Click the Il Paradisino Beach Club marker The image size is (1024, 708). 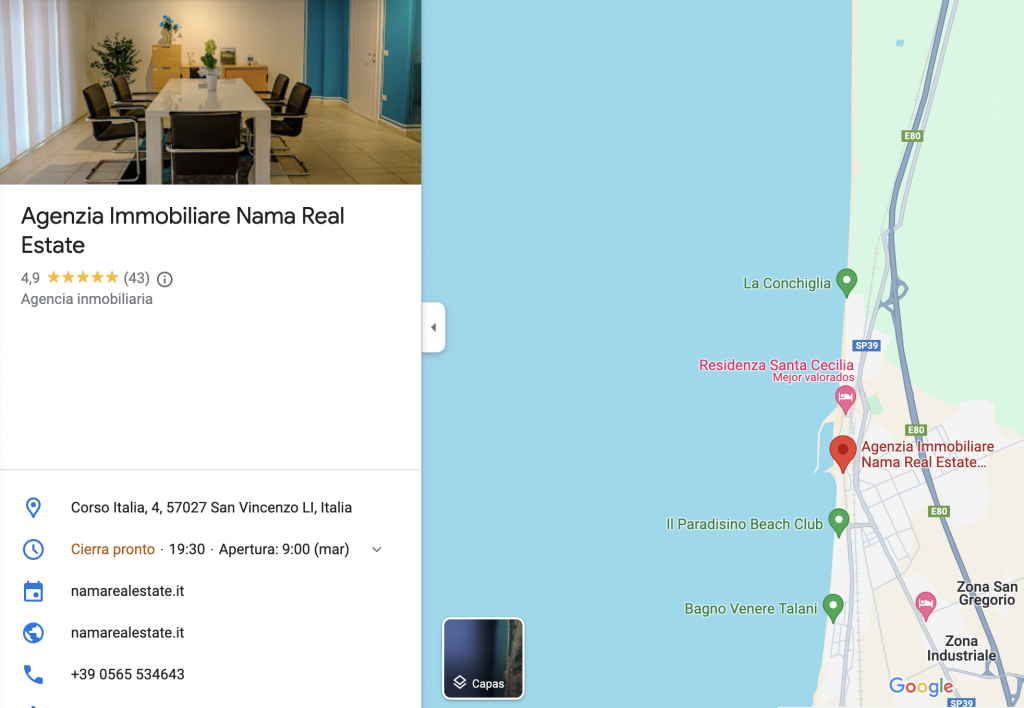coord(839,523)
